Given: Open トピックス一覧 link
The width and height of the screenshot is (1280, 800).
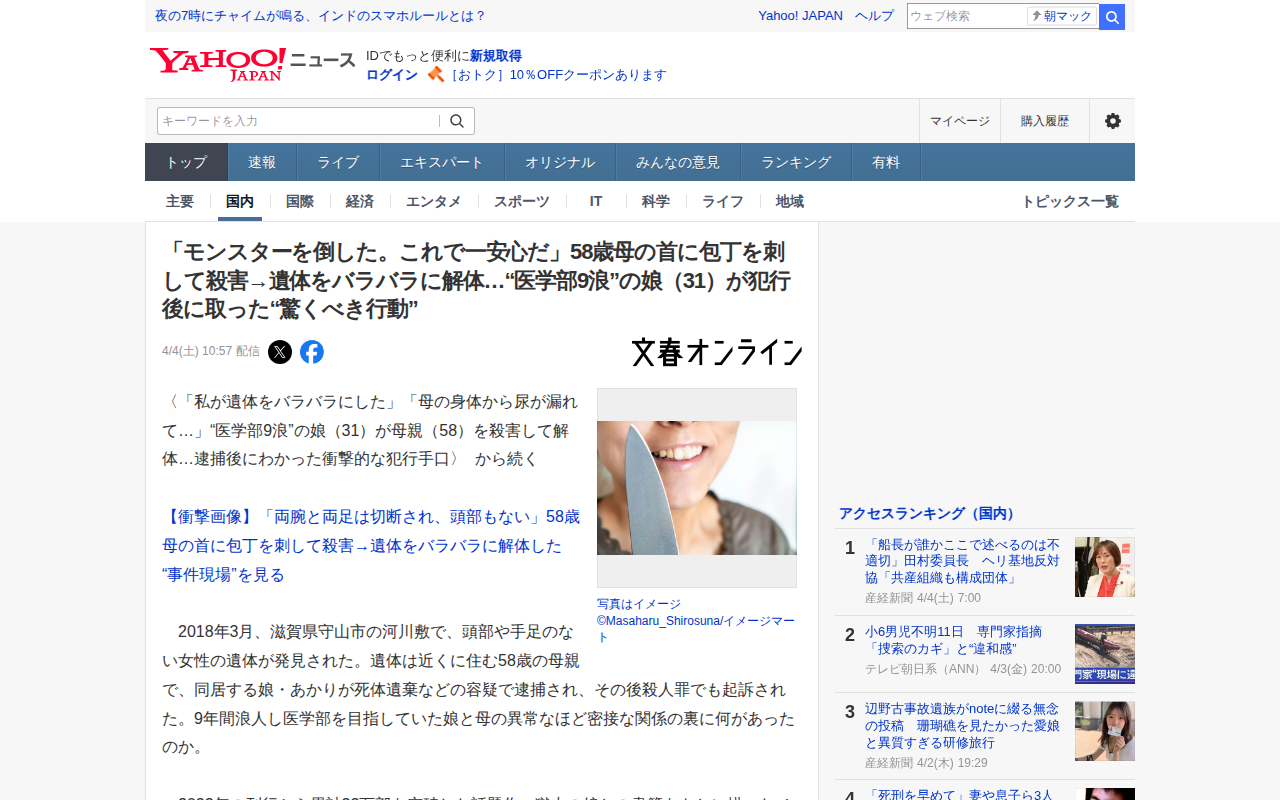Looking at the screenshot, I should (1070, 201).
